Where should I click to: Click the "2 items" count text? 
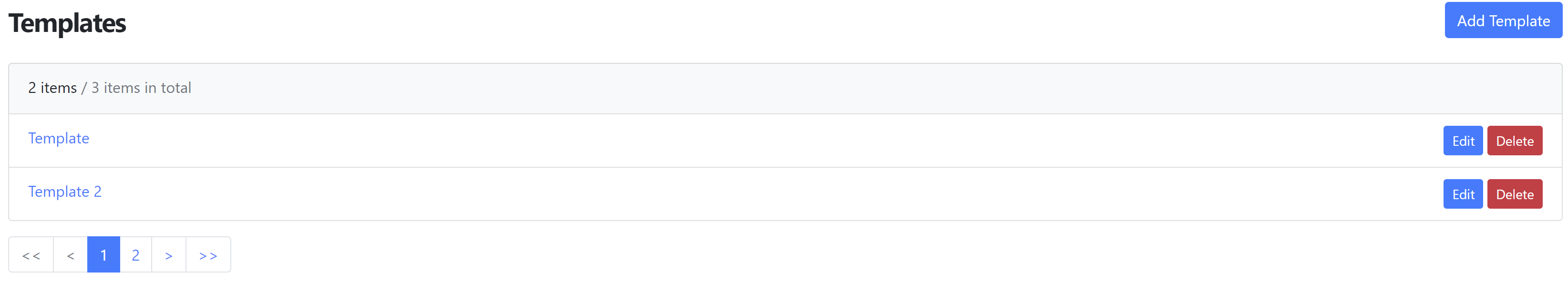(52, 88)
